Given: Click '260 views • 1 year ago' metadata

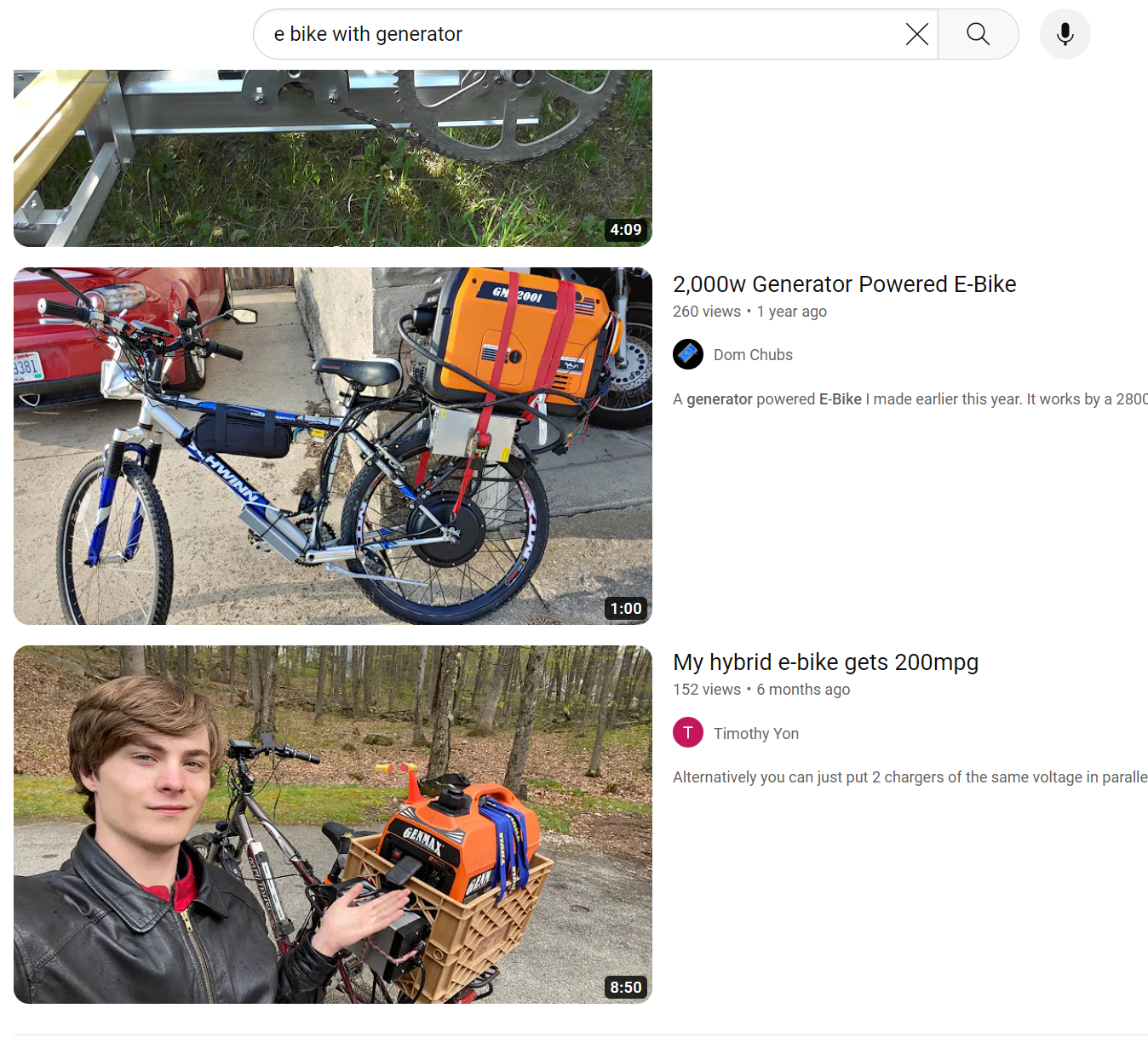Looking at the screenshot, I should [749, 312].
